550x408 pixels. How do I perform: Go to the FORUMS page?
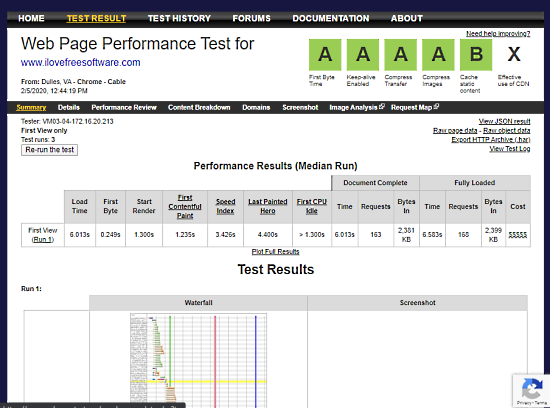[251, 18]
